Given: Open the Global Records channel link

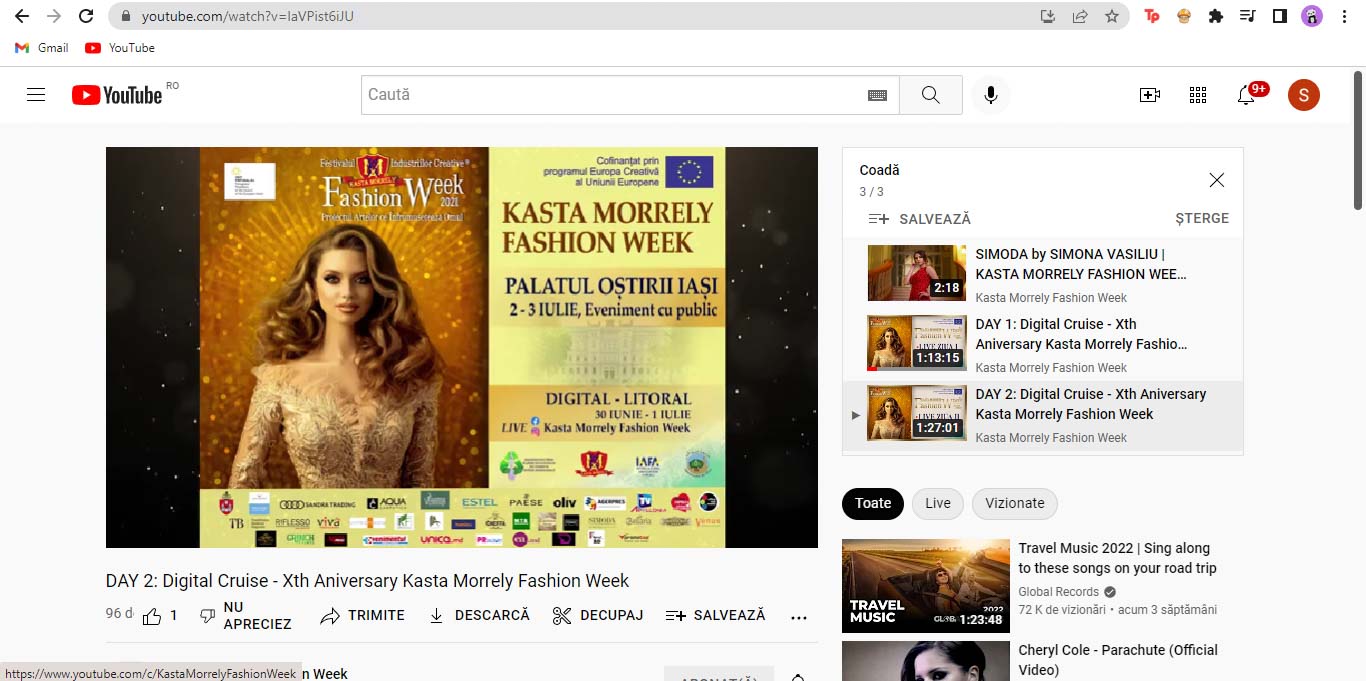Looking at the screenshot, I should tap(1059, 592).
